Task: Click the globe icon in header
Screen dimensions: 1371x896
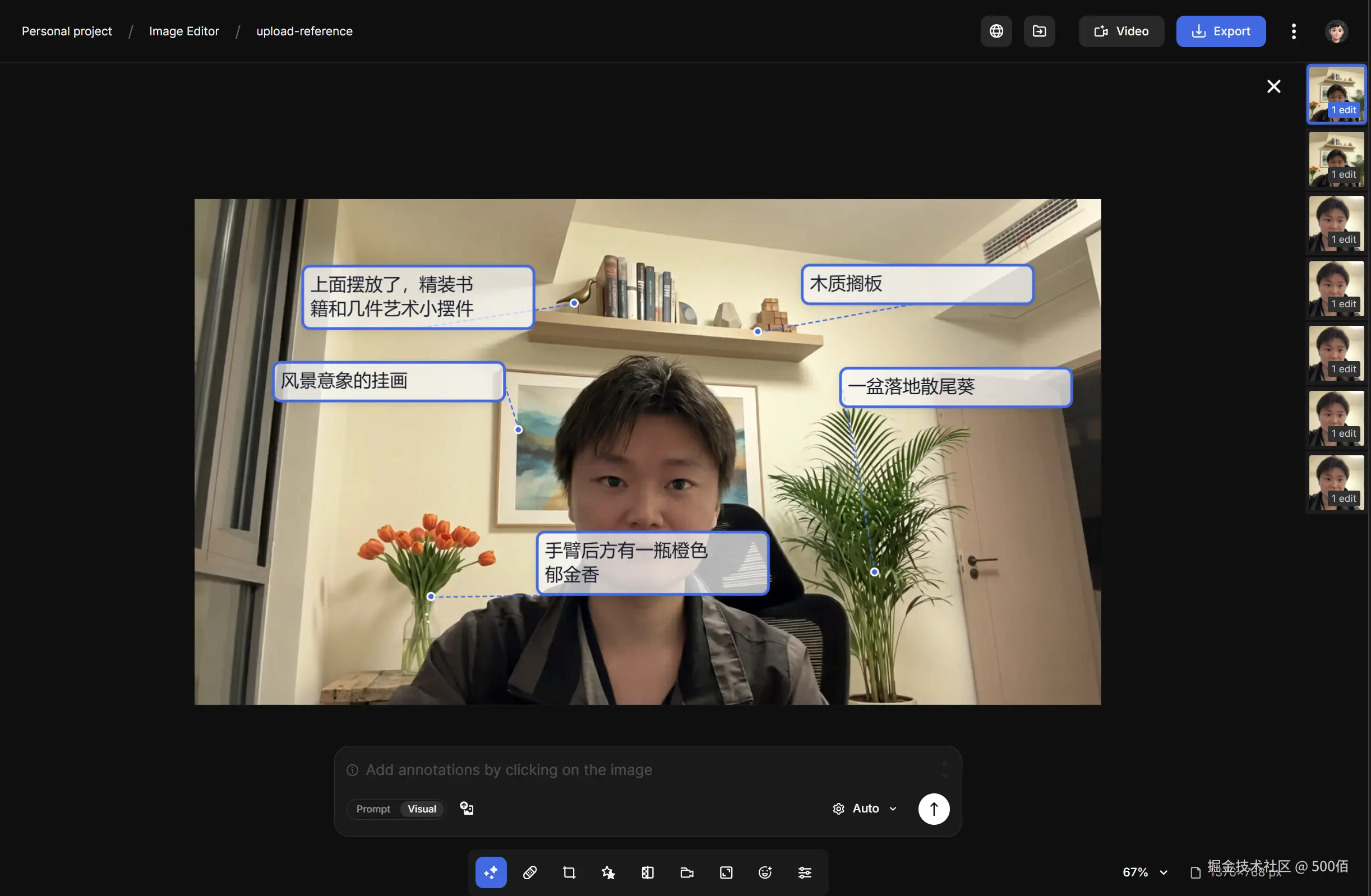Action: pyautogui.click(x=996, y=31)
